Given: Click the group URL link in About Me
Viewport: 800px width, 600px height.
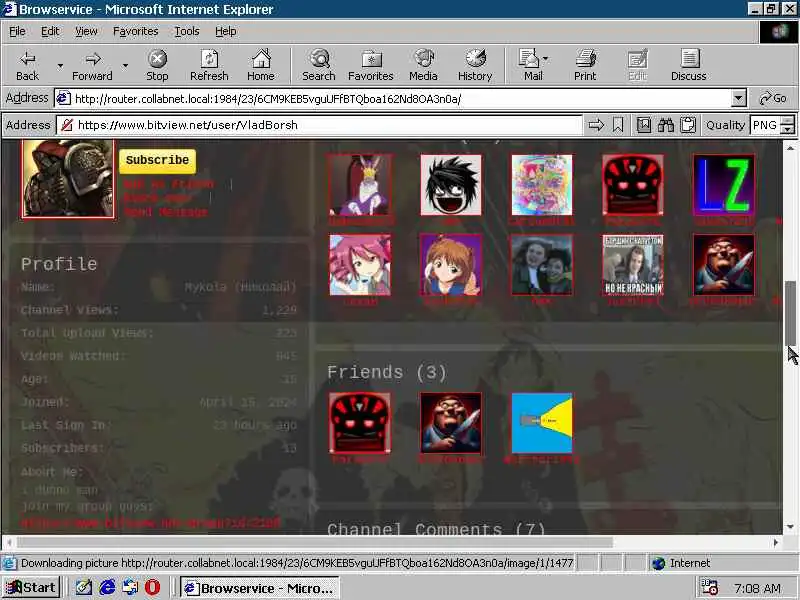Looking at the screenshot, I should pos(151,523).
